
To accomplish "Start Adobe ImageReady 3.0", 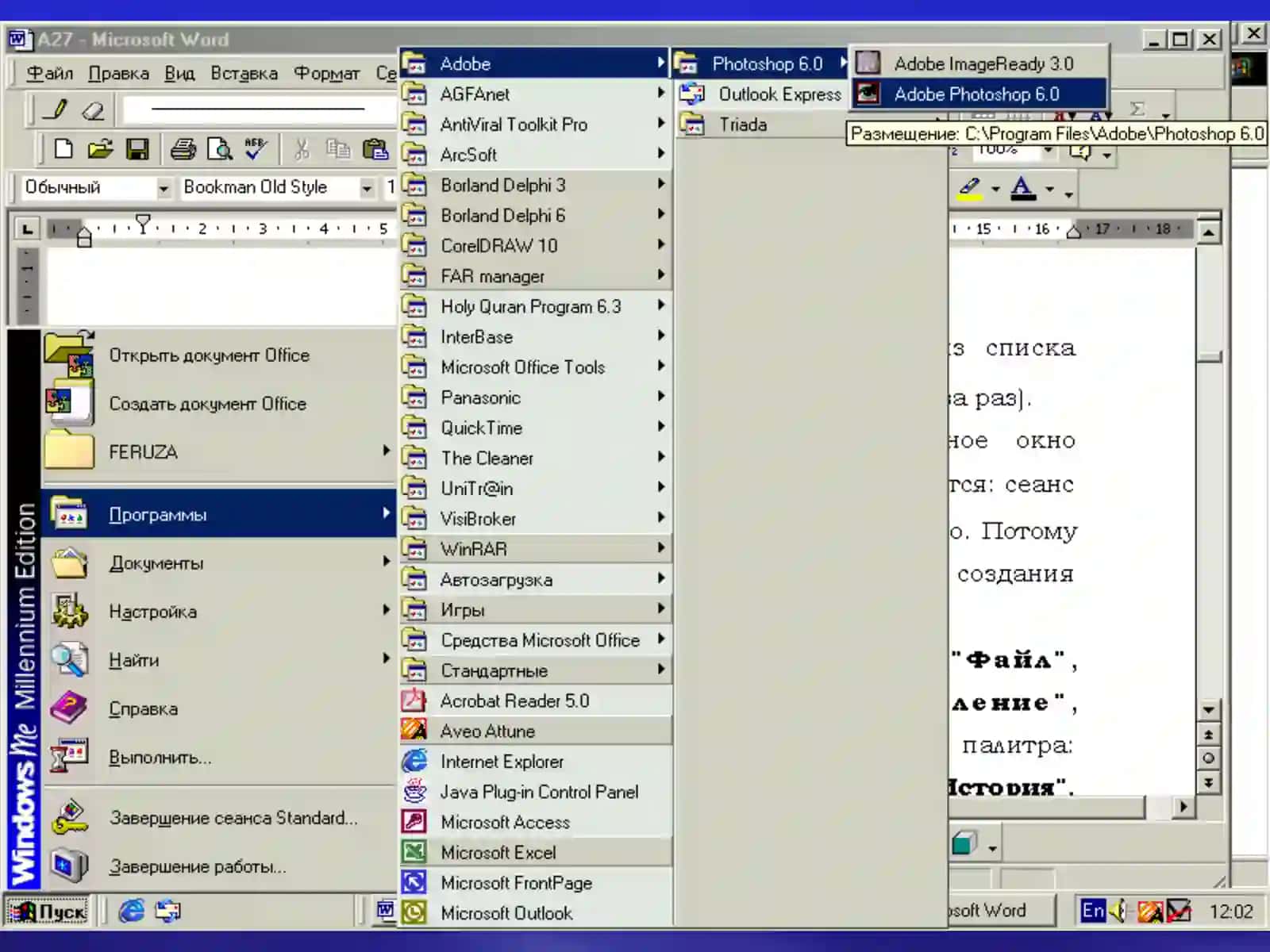I will coord(978,63).
